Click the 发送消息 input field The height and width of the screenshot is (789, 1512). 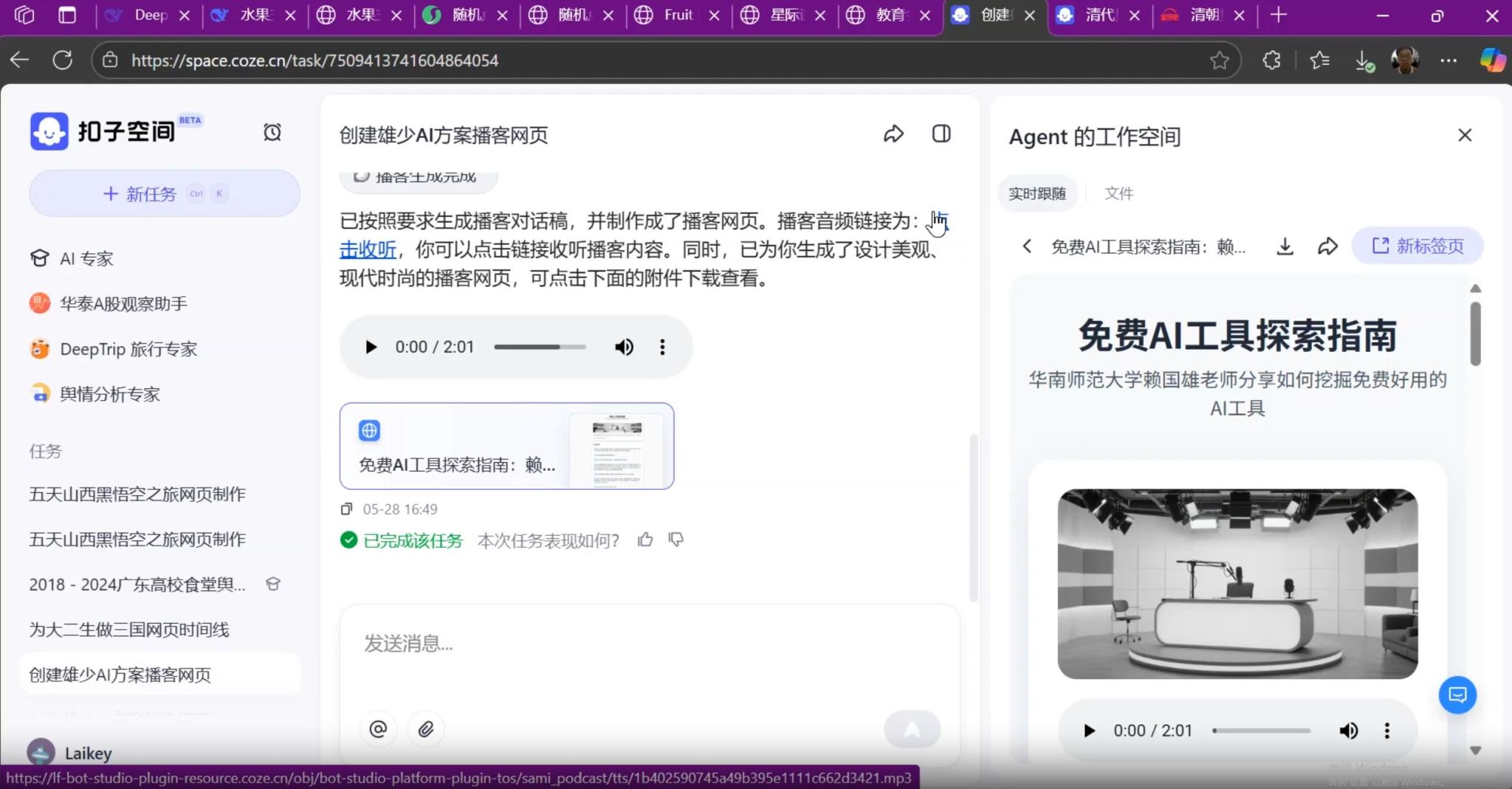tap(650, 644)
